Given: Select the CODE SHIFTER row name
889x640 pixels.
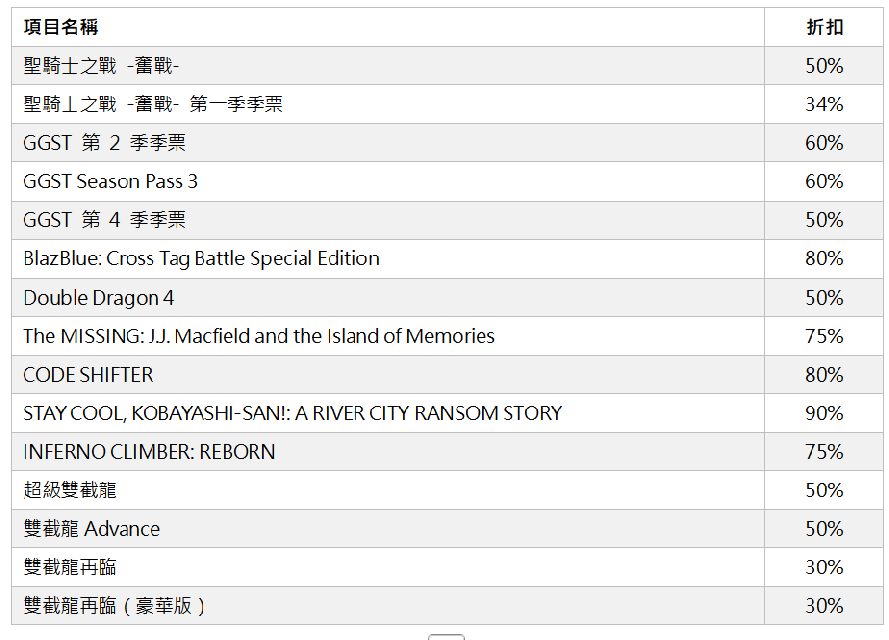Looking at the screenshot, I should pyautogui.click(x=88, y=375).
